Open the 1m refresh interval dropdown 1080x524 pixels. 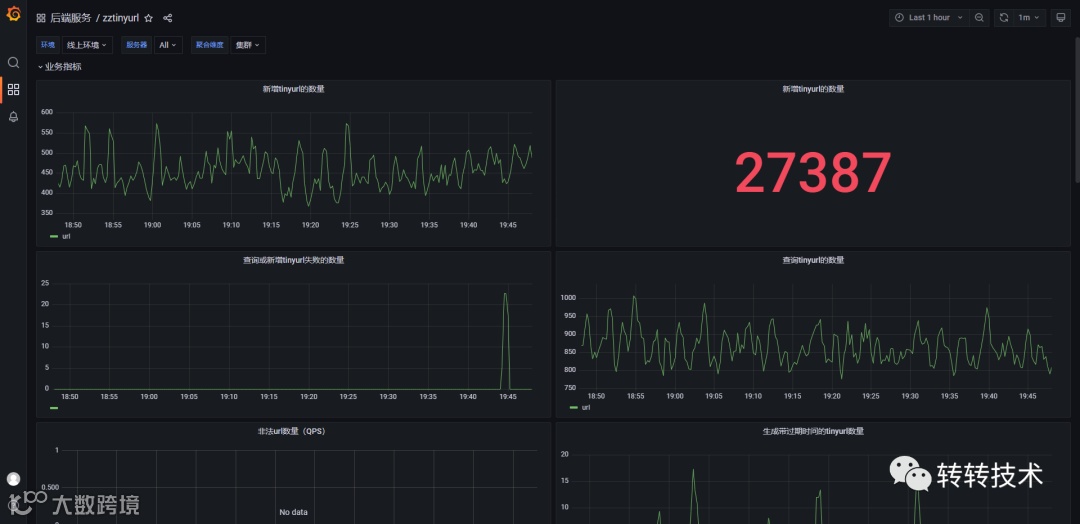pos(1029,18)
